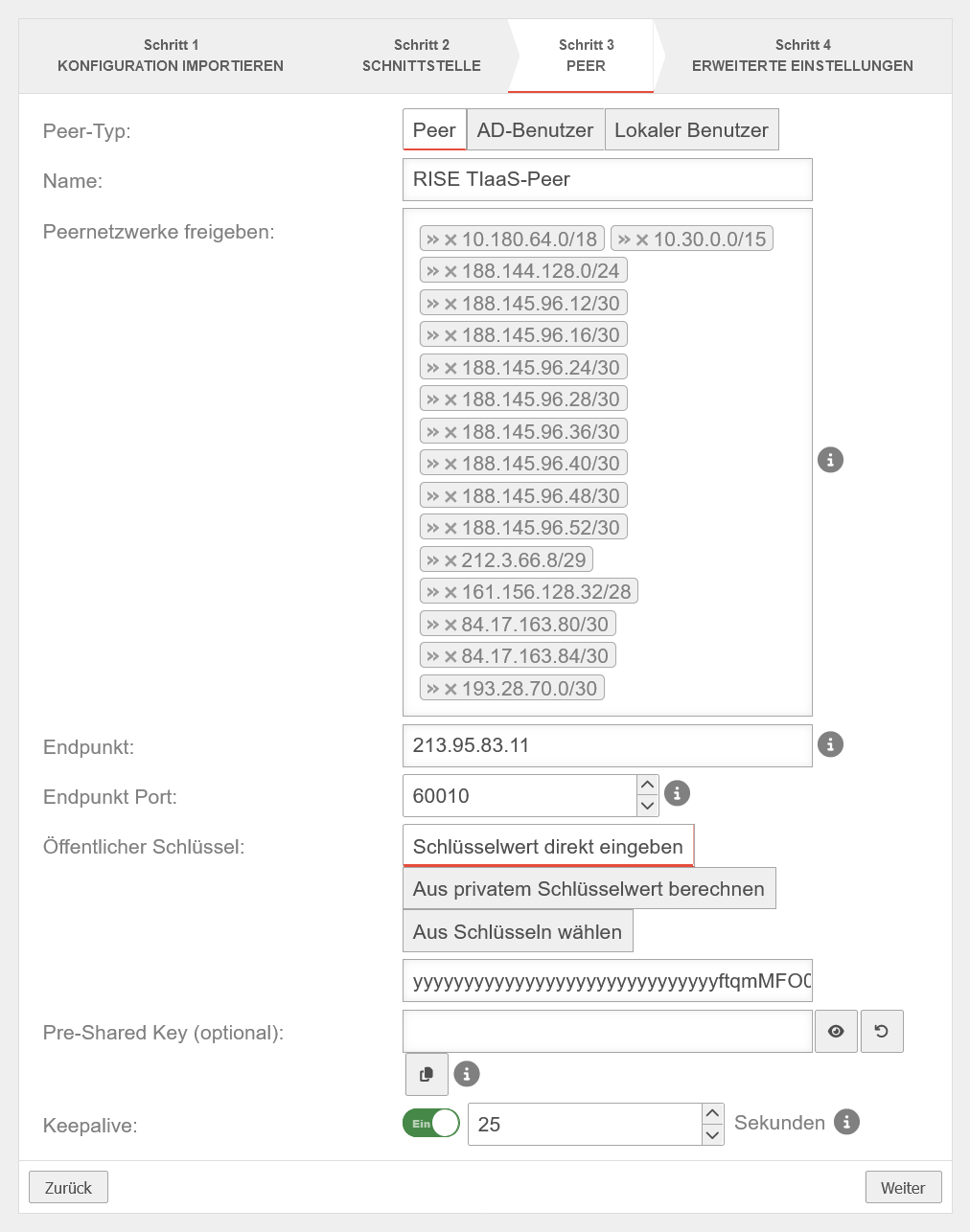Show the Pre-Shared Key with eye icon
970x1232 pixels.
[836, 1032]
